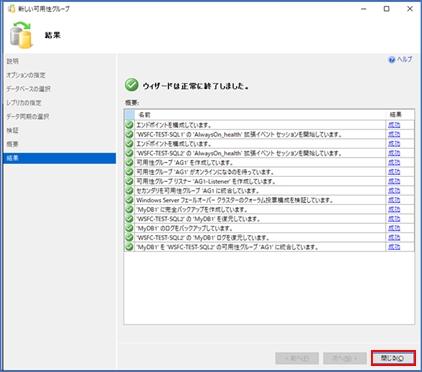Select text 可用性グループ 'AG1' がオンラインになるのを待っています
Image resolution: width=422 pixels, height=372 pixels.
point(205,172)
